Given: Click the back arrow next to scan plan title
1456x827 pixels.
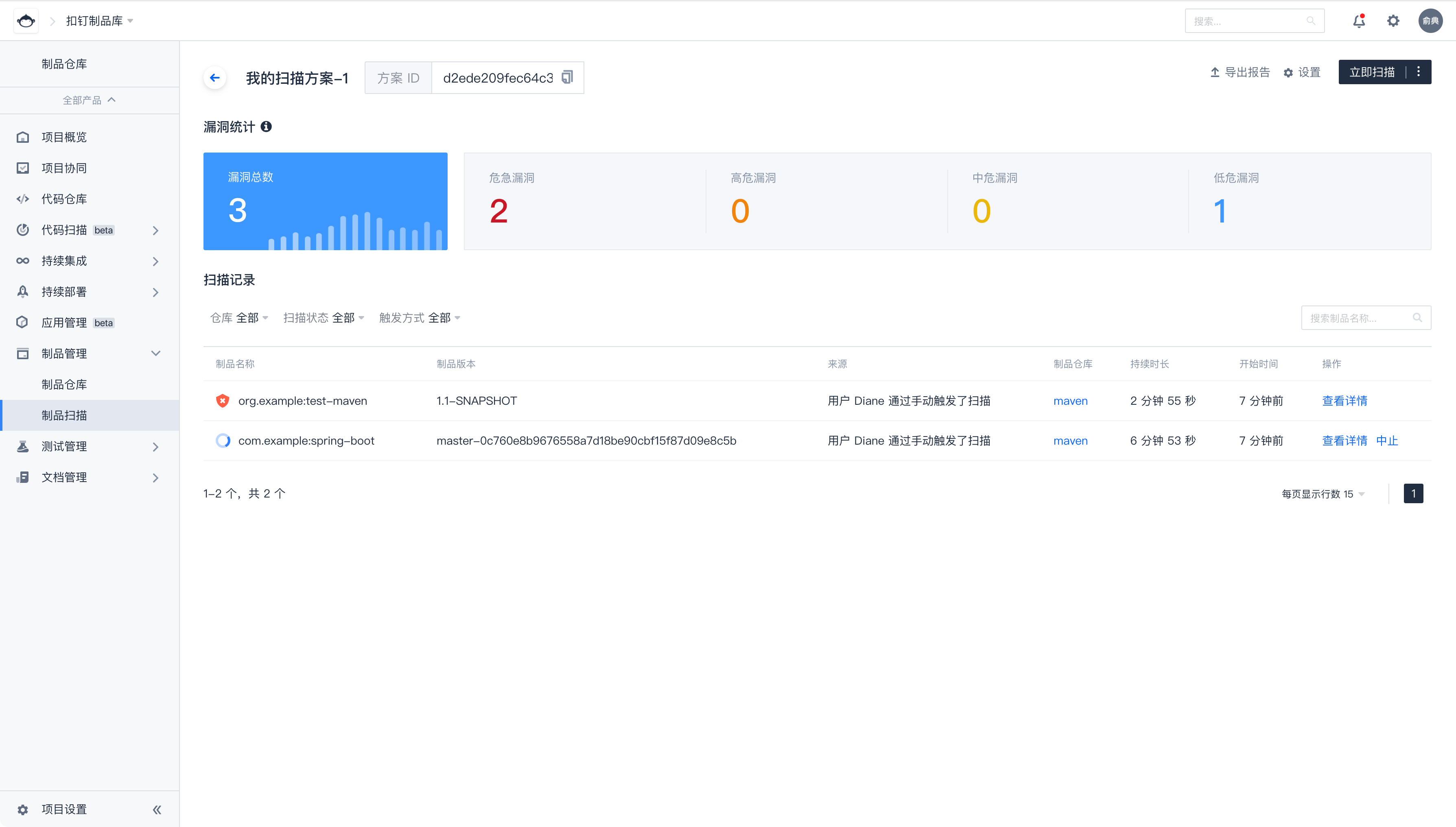Looking at the screenshot, I should [x=215, y=78].
